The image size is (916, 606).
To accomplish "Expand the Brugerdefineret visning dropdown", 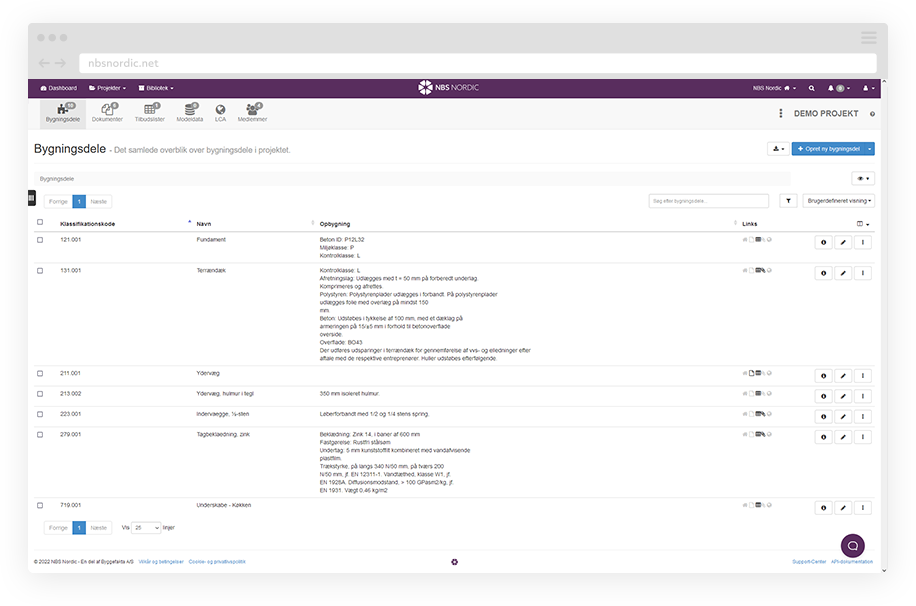I will pos(838,201).
